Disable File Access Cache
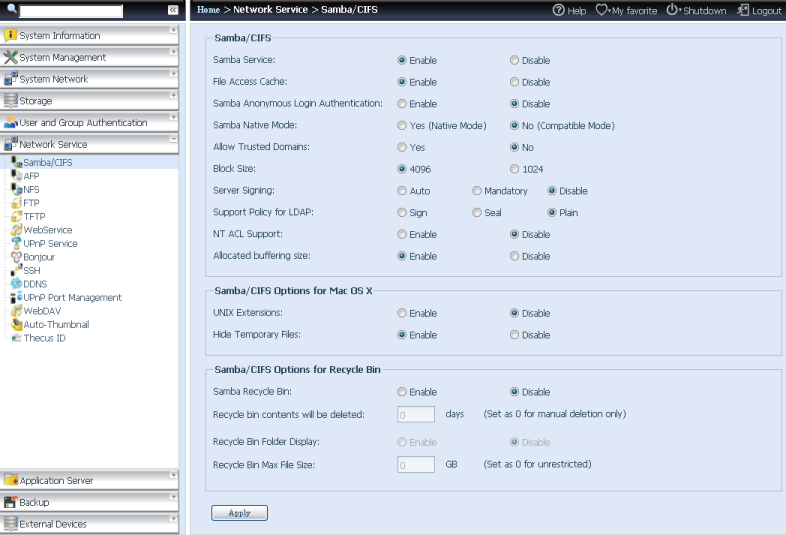 click(x=514, y=82)
